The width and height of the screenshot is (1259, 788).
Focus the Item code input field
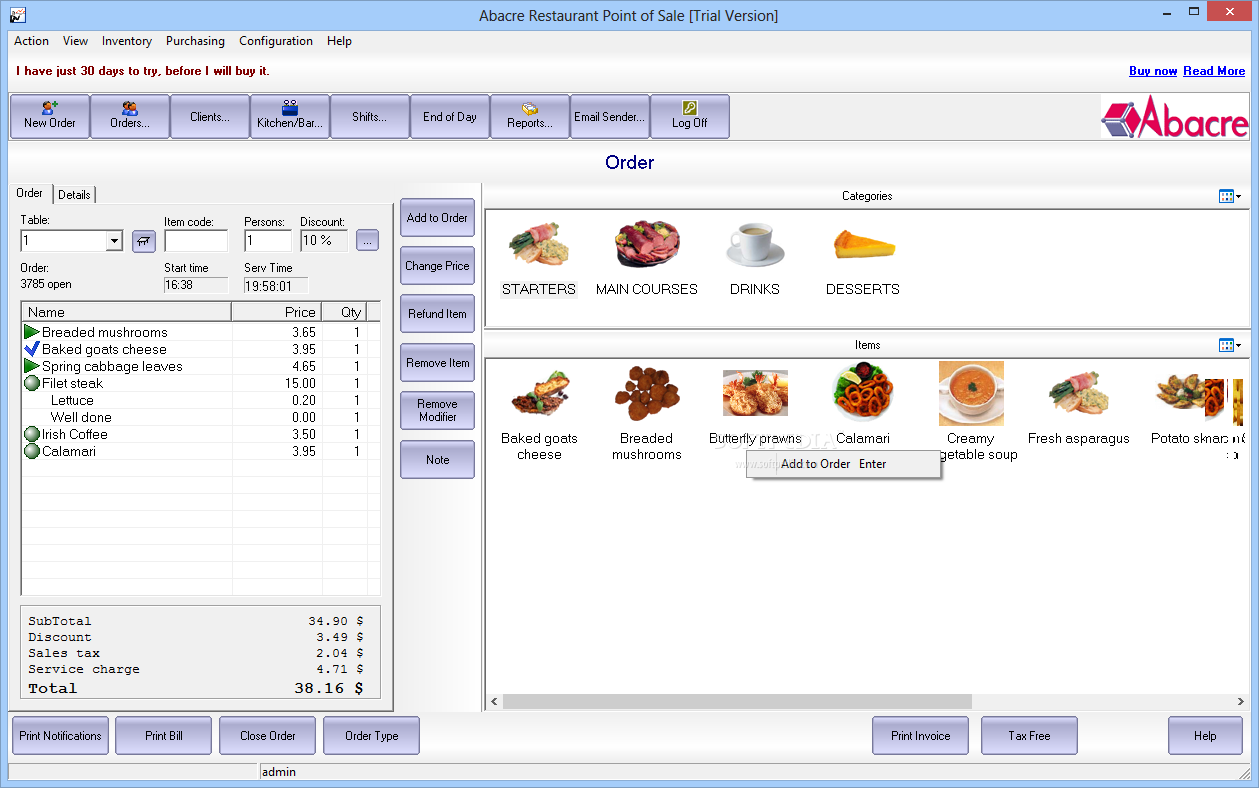coord(196,241)
